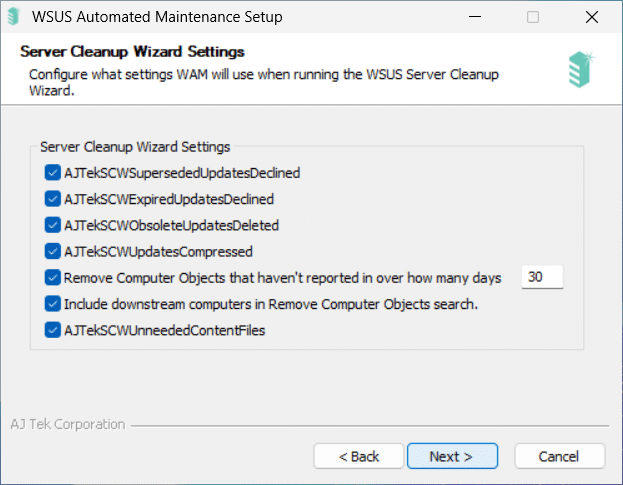The image size is (623, 485).
Task: Minimize the setup window
Action: pyautogui.click(x=475, y=17)
